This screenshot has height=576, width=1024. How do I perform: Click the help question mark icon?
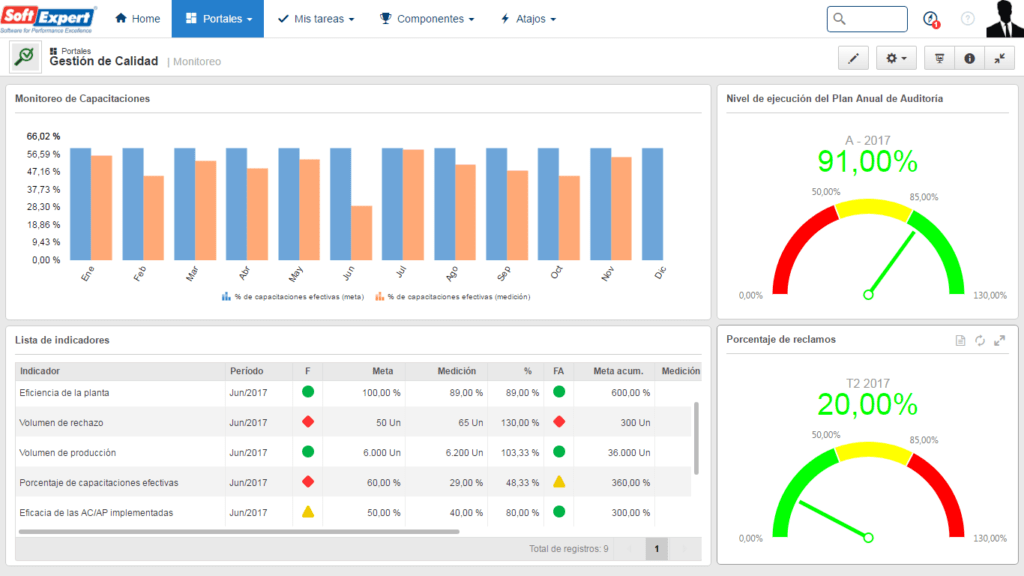(967, 19)
